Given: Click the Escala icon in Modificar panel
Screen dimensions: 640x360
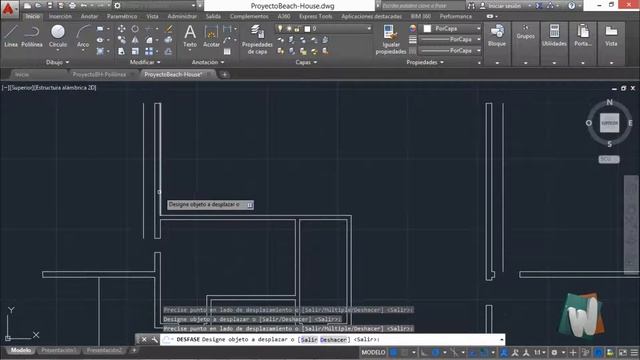Looking at the screenshot, I should (135, 51).
